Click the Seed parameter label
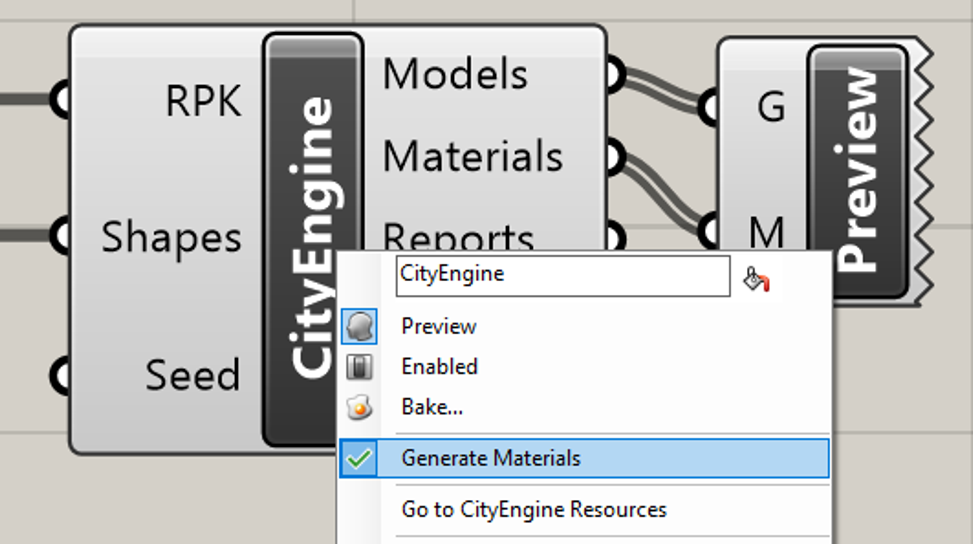The width and height of the screenshot is (973, 544). point(192,375)
